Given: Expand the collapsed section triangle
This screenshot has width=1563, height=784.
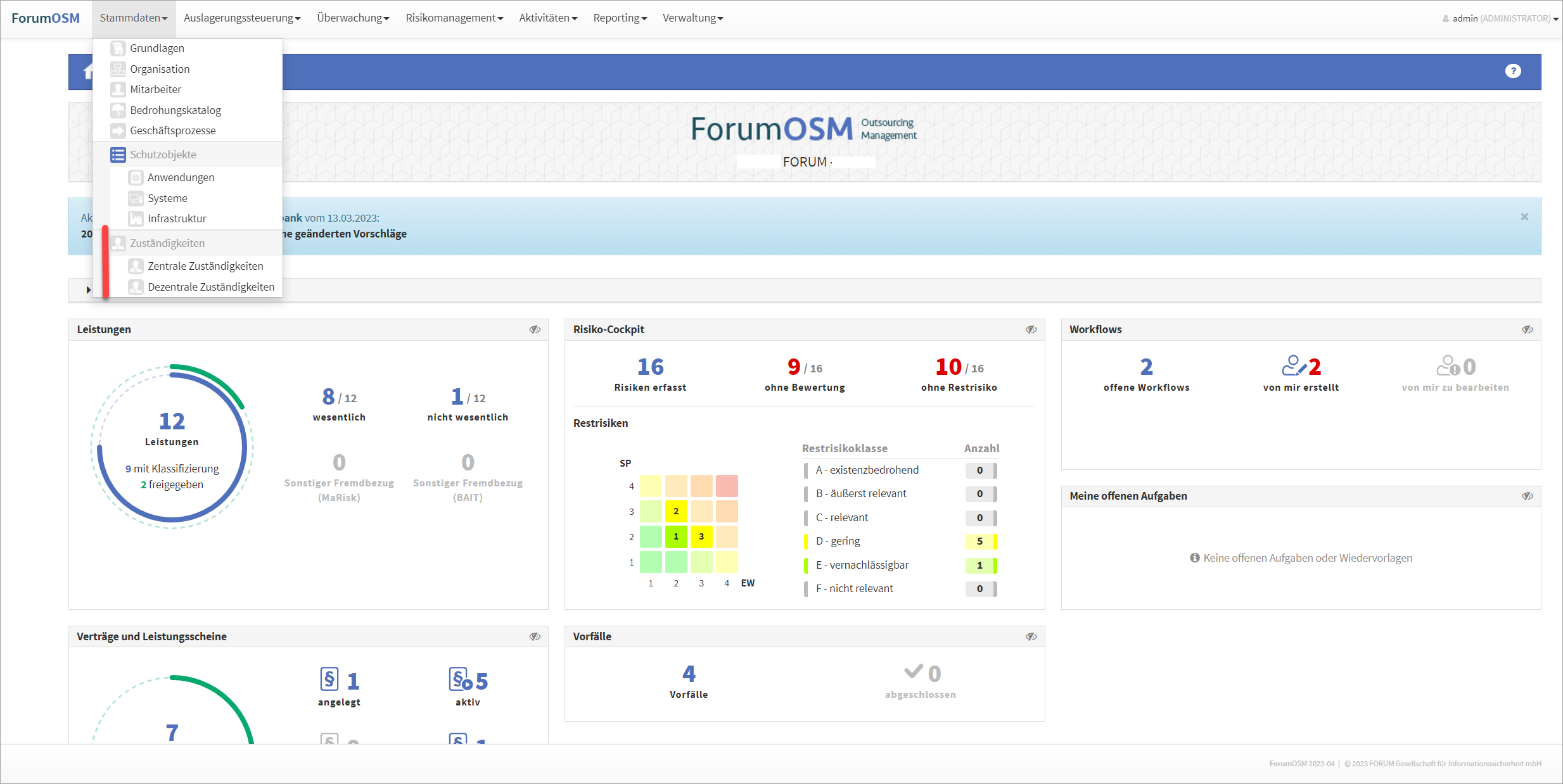Looking at the screenshot, I should coord(88,290).
